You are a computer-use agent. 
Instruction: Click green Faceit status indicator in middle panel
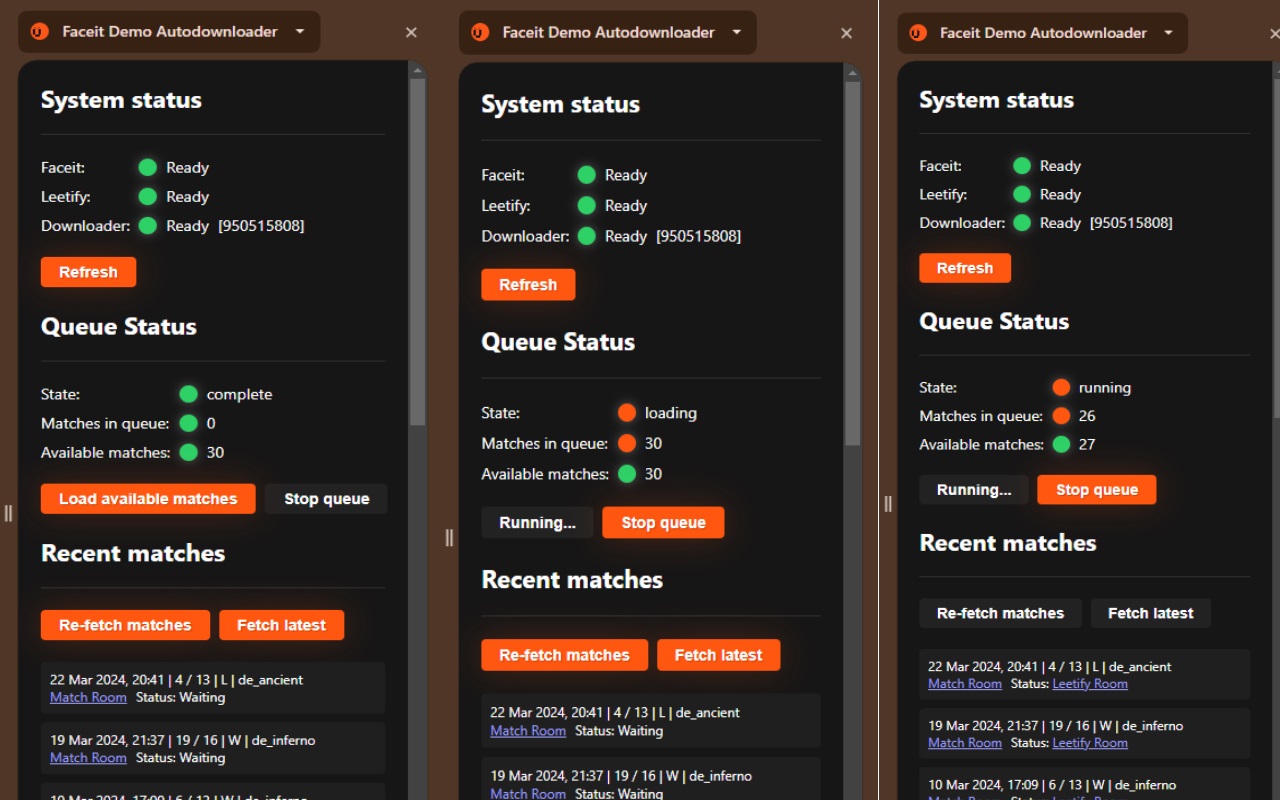(587, 175)
